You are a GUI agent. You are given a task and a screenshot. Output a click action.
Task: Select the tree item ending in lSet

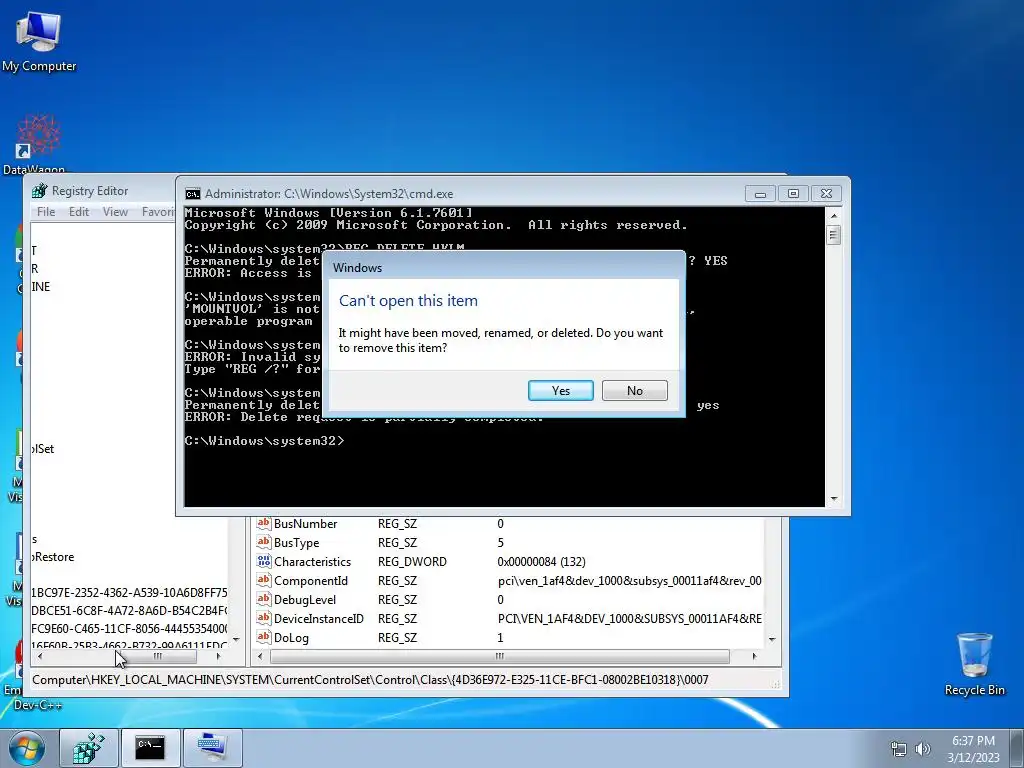coord(42,449)
